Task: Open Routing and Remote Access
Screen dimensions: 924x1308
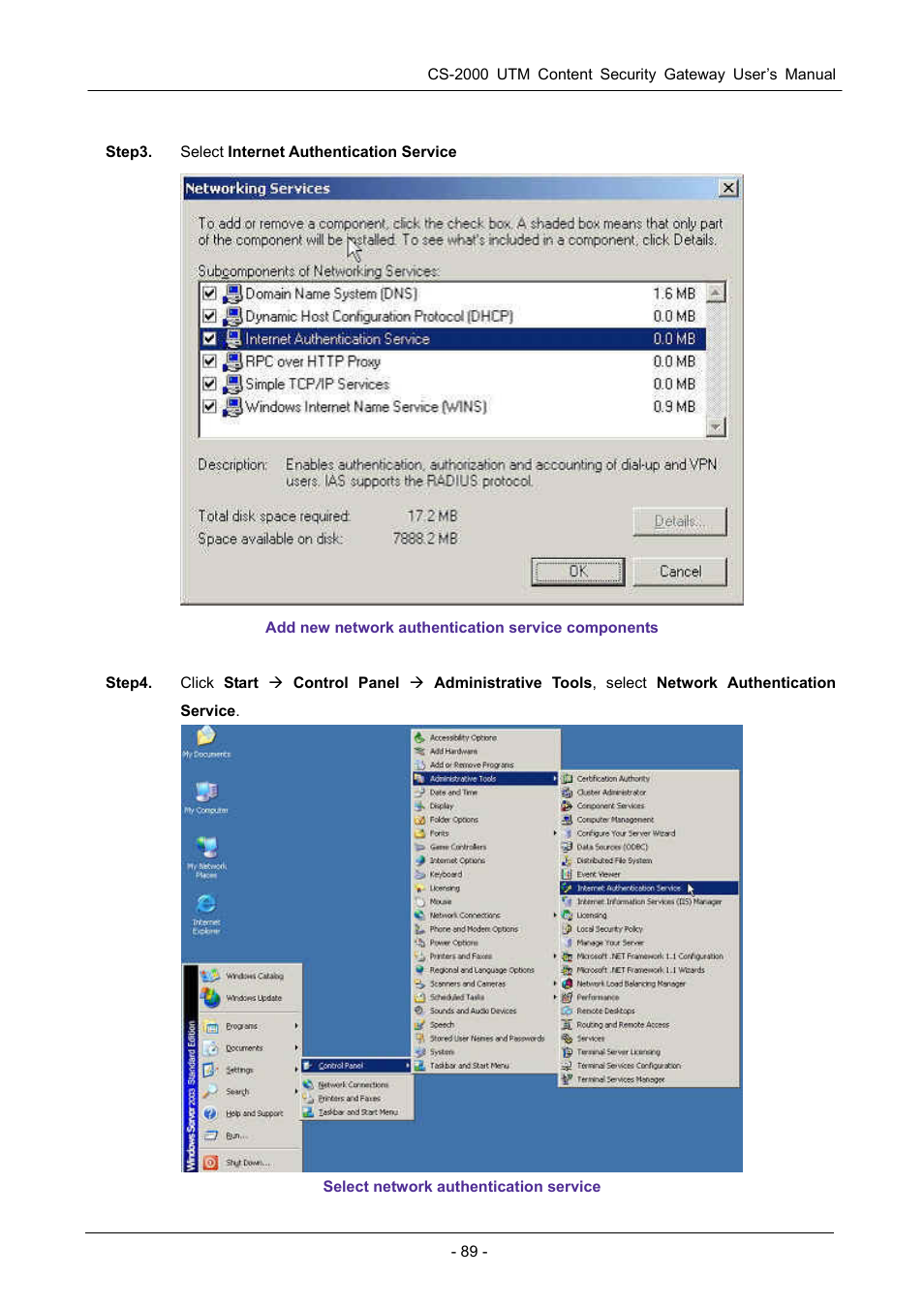Action: [x=649, y=1024]
